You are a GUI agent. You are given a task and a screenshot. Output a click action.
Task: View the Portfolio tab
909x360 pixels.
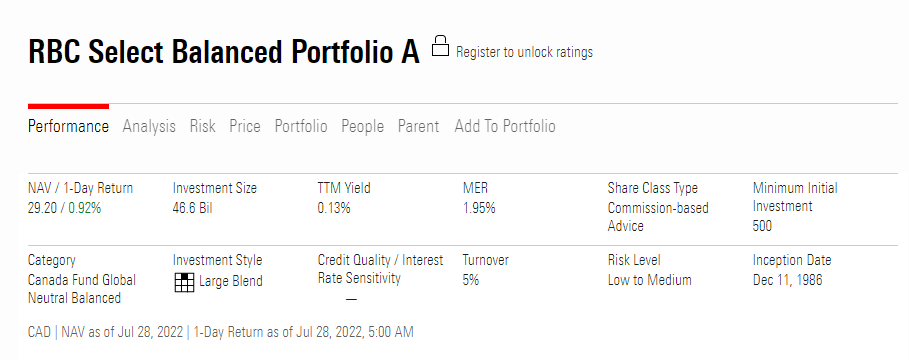point(301,126)
